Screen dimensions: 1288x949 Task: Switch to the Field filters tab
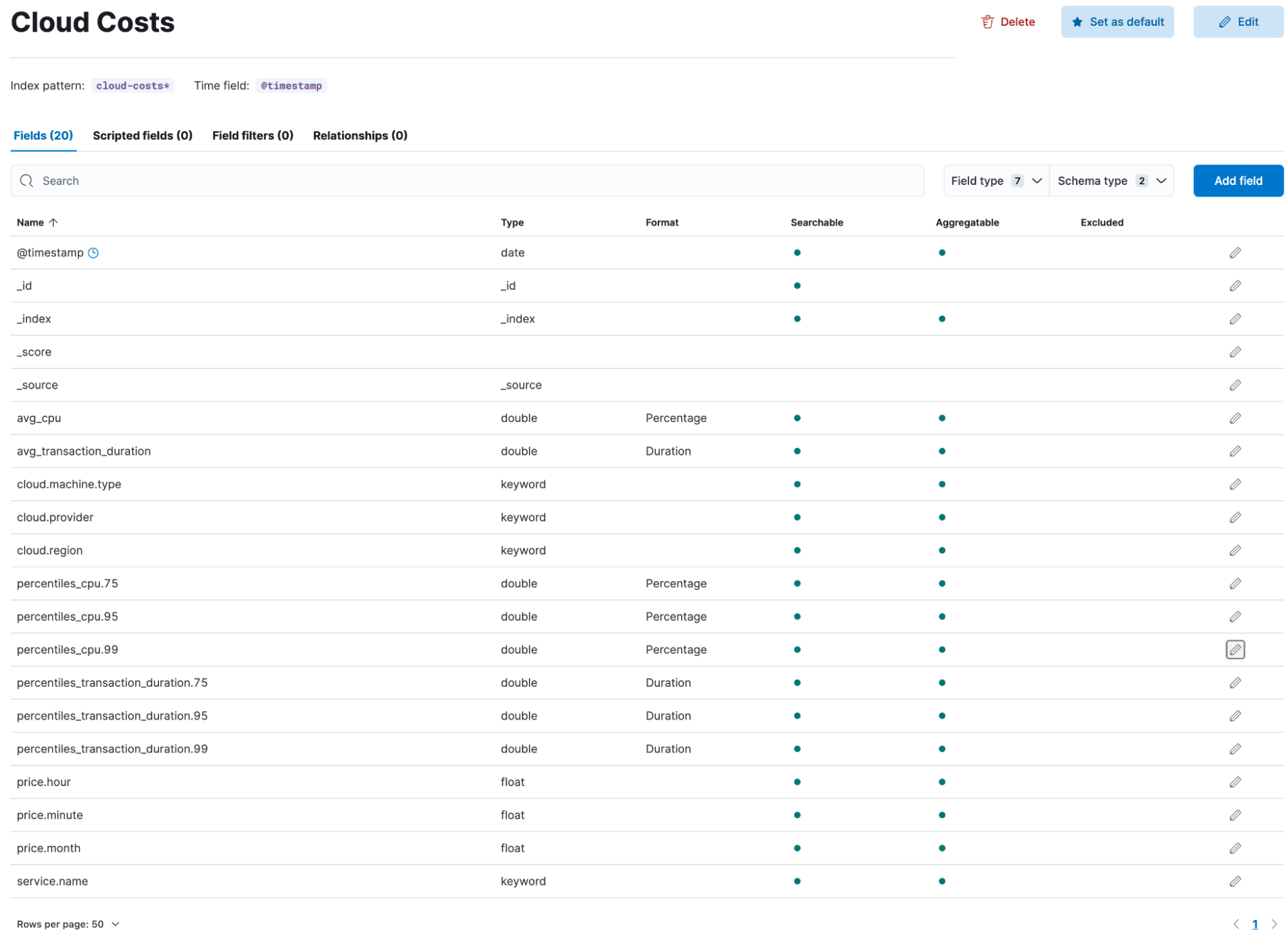(x=252, y=135)
